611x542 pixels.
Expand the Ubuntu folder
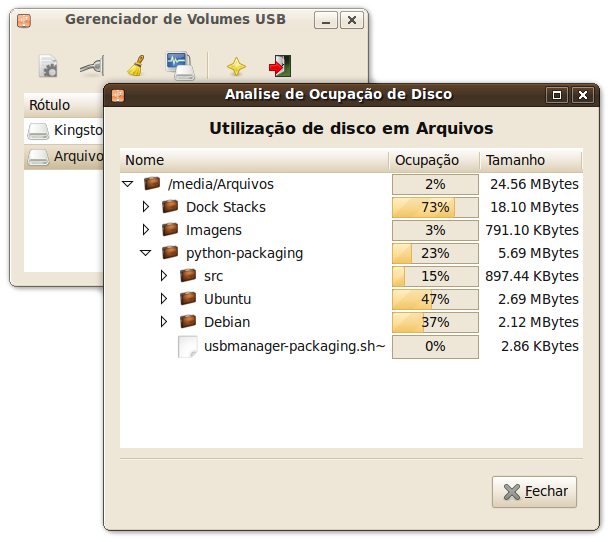pyautogui.click(x=164, y=298)
